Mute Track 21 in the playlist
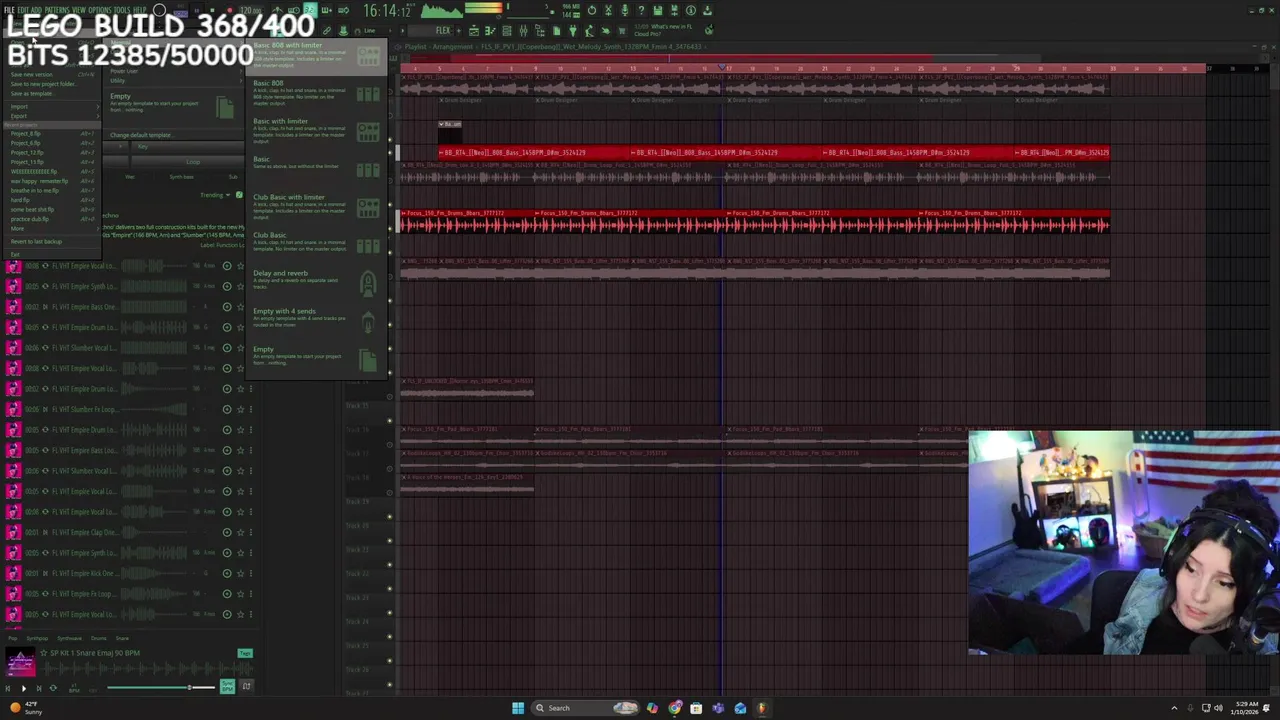 [x=389, y=564]
